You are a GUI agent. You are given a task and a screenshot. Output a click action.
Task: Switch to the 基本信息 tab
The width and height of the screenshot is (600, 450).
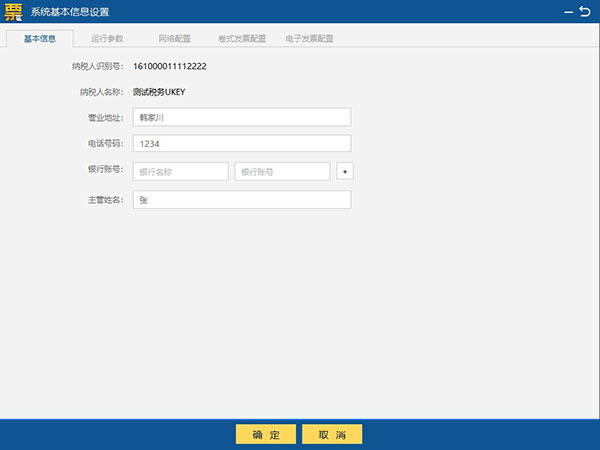point(40,39)
